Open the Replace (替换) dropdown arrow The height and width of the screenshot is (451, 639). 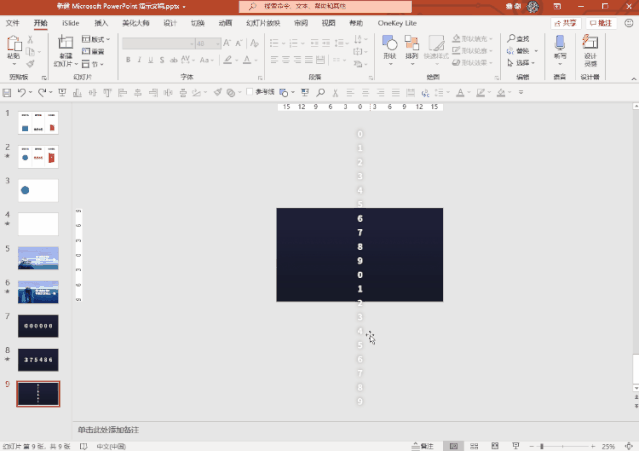click(x=536, y=51)
